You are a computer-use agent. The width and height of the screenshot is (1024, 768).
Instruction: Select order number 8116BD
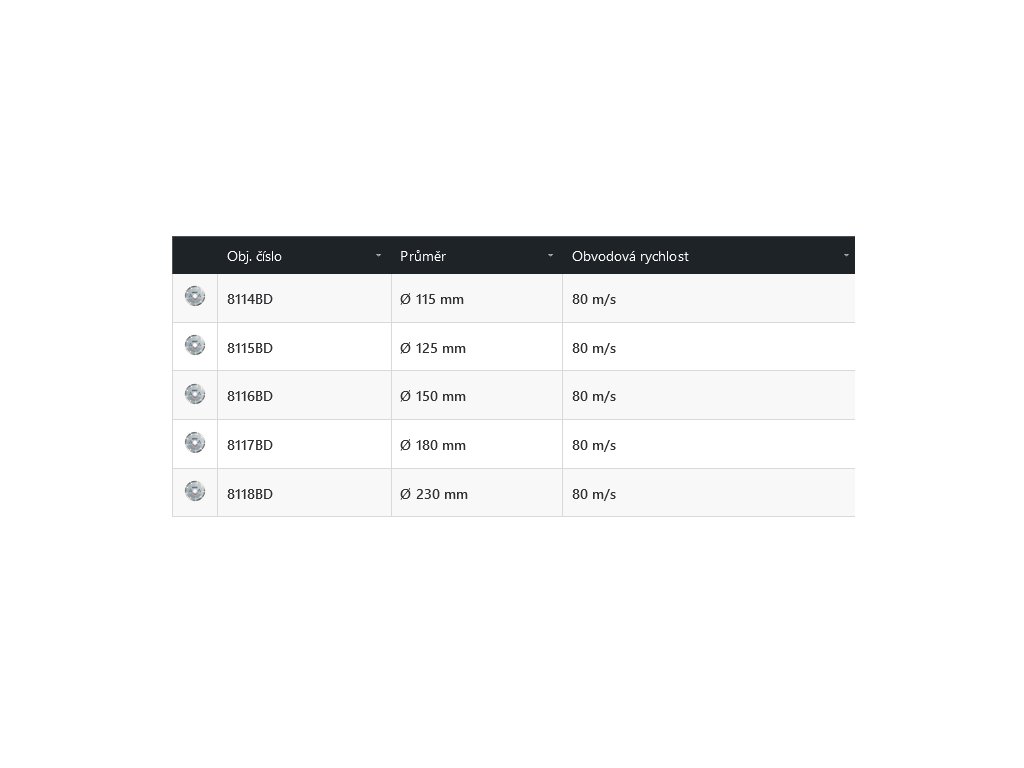tap(250, 396)
